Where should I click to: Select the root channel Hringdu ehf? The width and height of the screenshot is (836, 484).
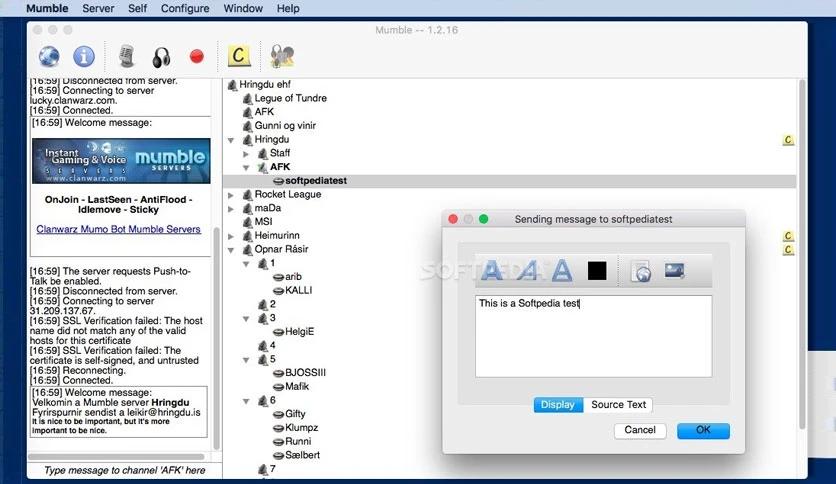coord(265,84)
